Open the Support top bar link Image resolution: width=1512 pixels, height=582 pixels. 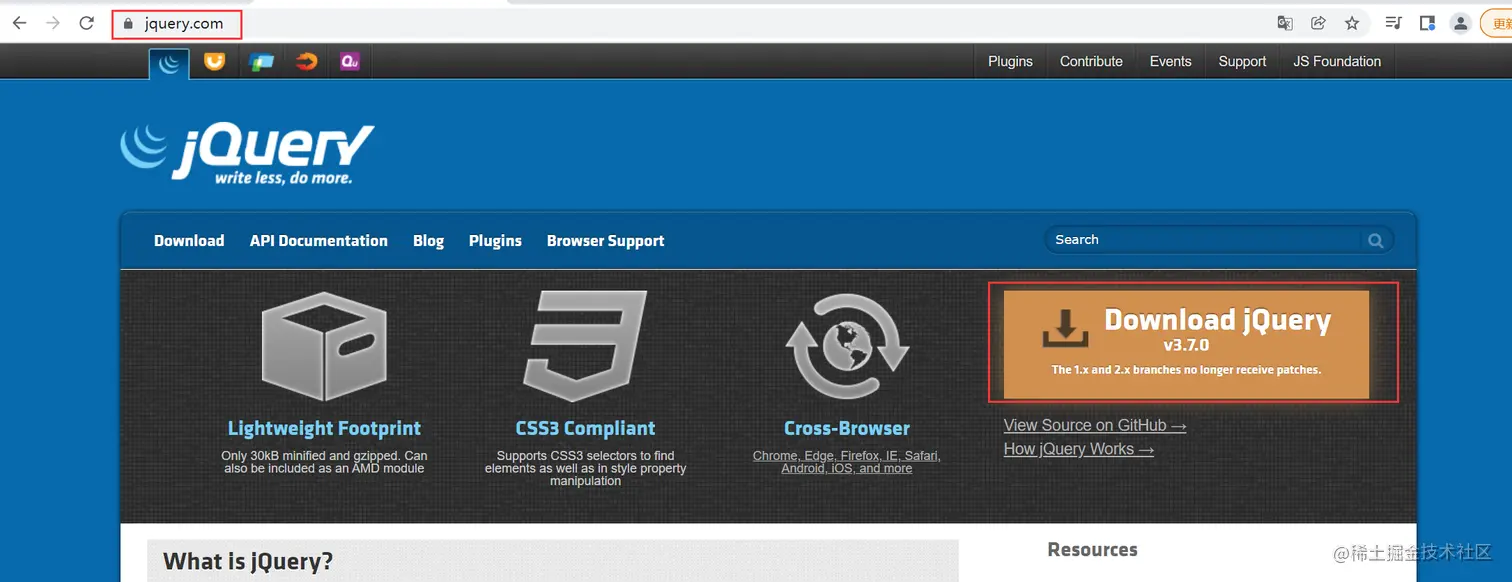click(1242, 61)
